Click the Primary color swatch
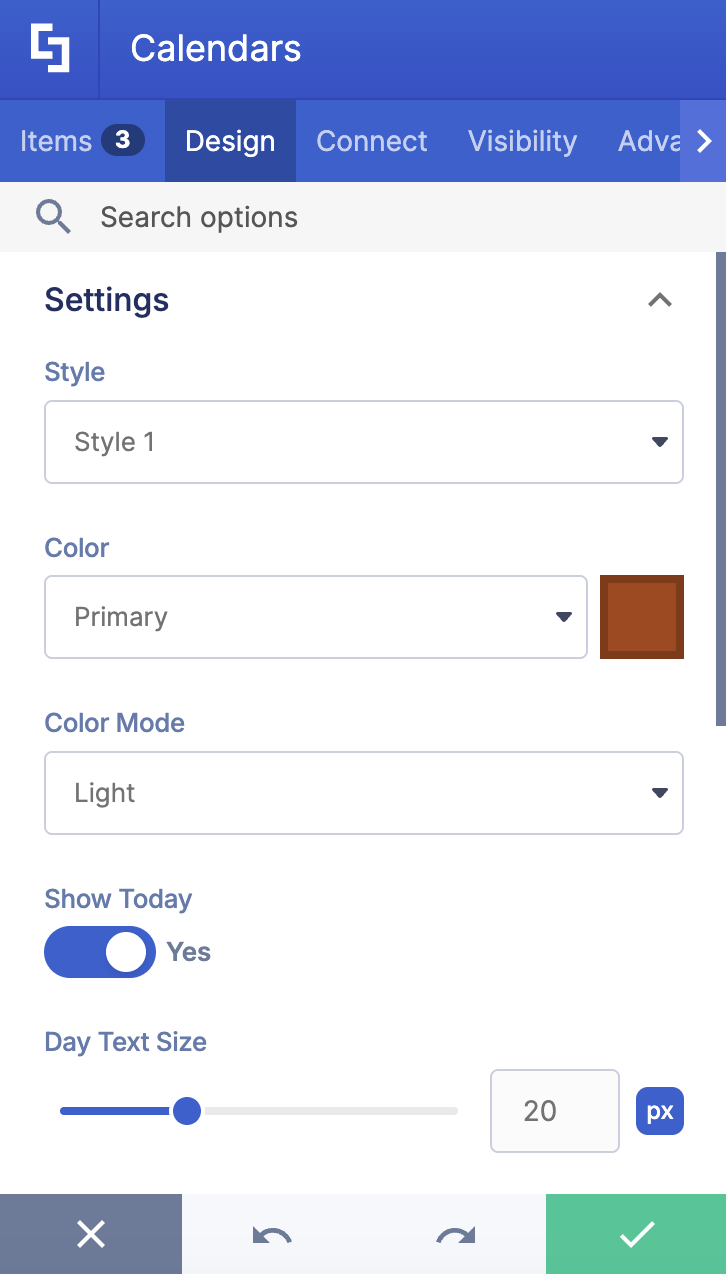 [641, 616]
